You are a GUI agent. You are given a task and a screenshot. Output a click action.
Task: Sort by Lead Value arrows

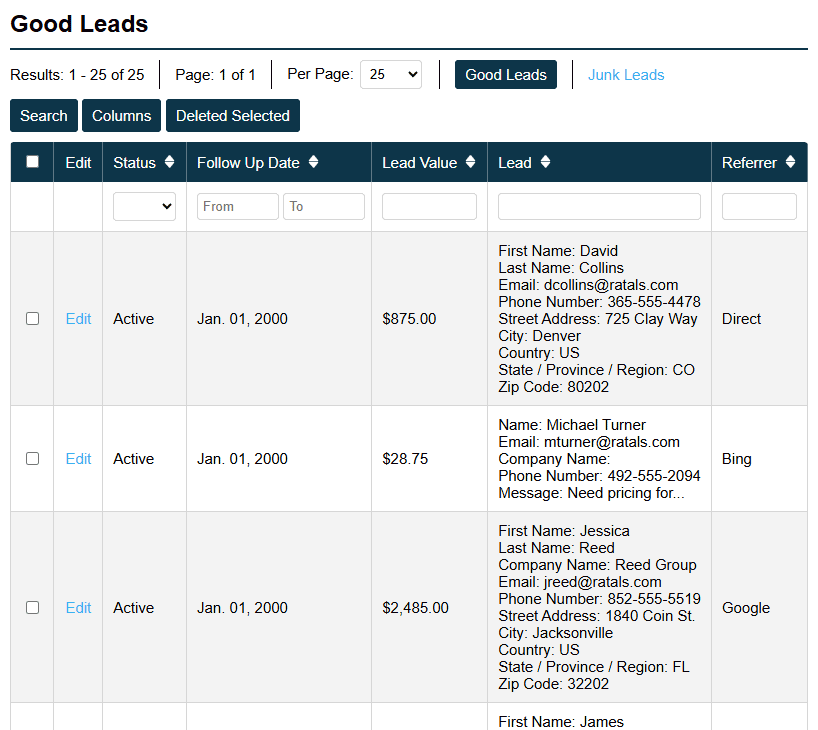click(x=470, y=162)
